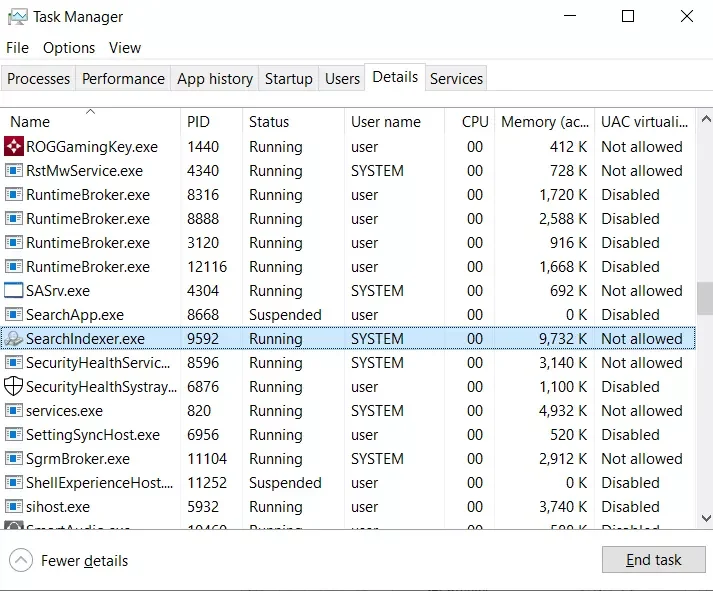This screenshot has width=713, height=591.
Task: Switch to the Processes tab
Action: 39,79
